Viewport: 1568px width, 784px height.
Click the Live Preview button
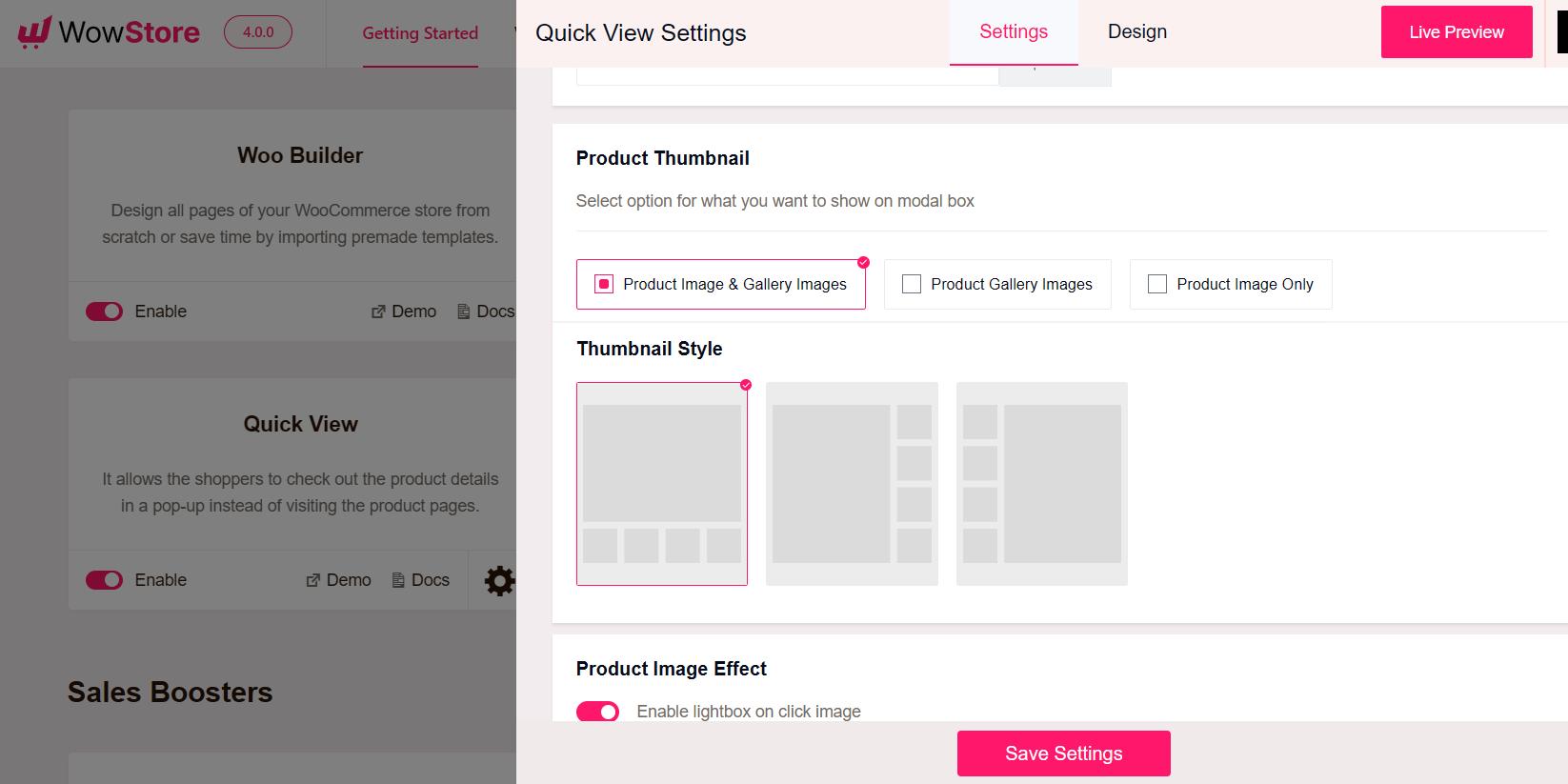(1457, 31)
